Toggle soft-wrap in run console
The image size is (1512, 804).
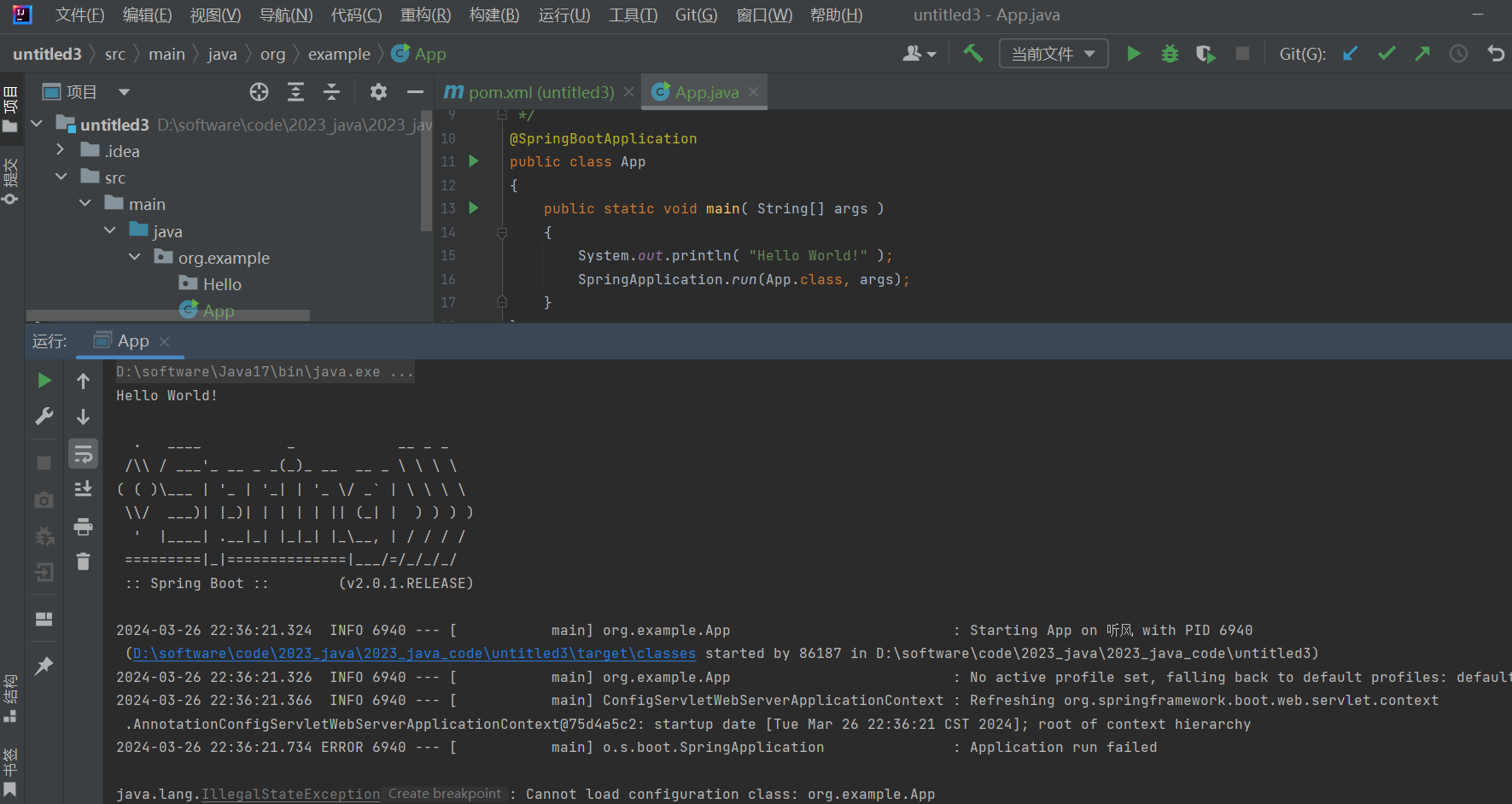point(83,453)
